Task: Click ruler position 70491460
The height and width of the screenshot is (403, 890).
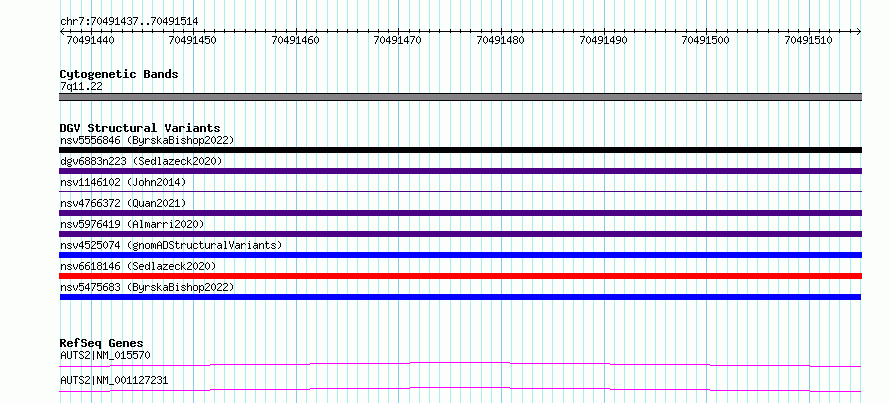Action: (296, 40)
